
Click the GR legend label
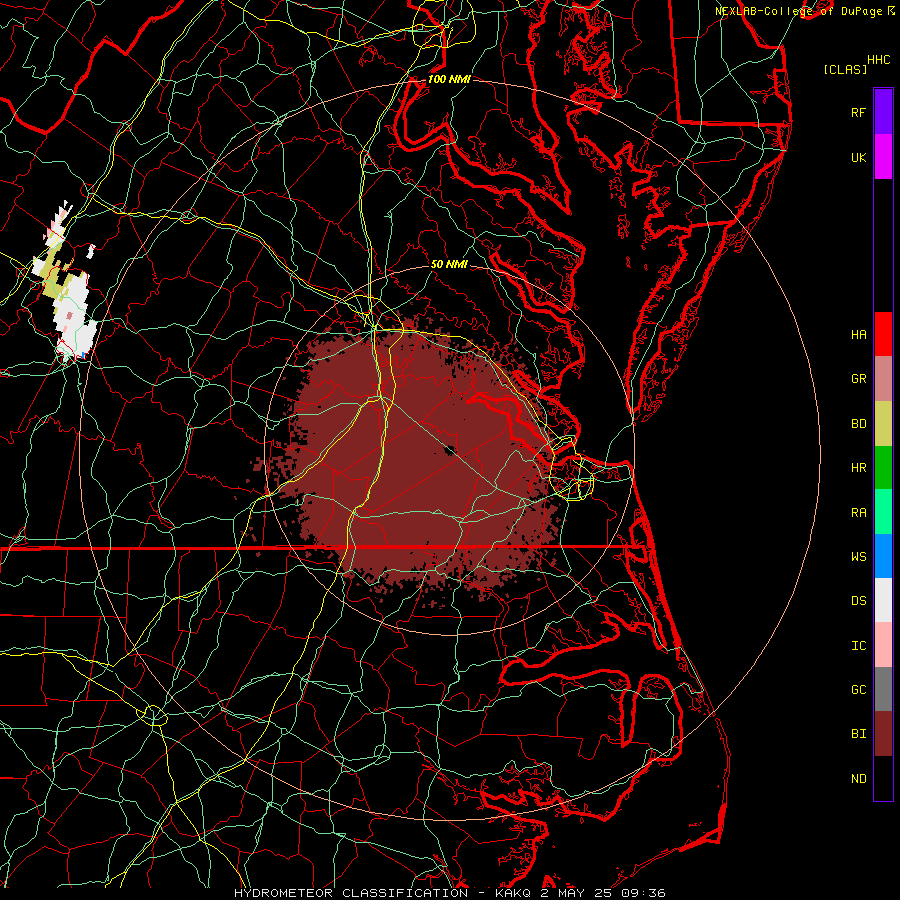point(858,379)
